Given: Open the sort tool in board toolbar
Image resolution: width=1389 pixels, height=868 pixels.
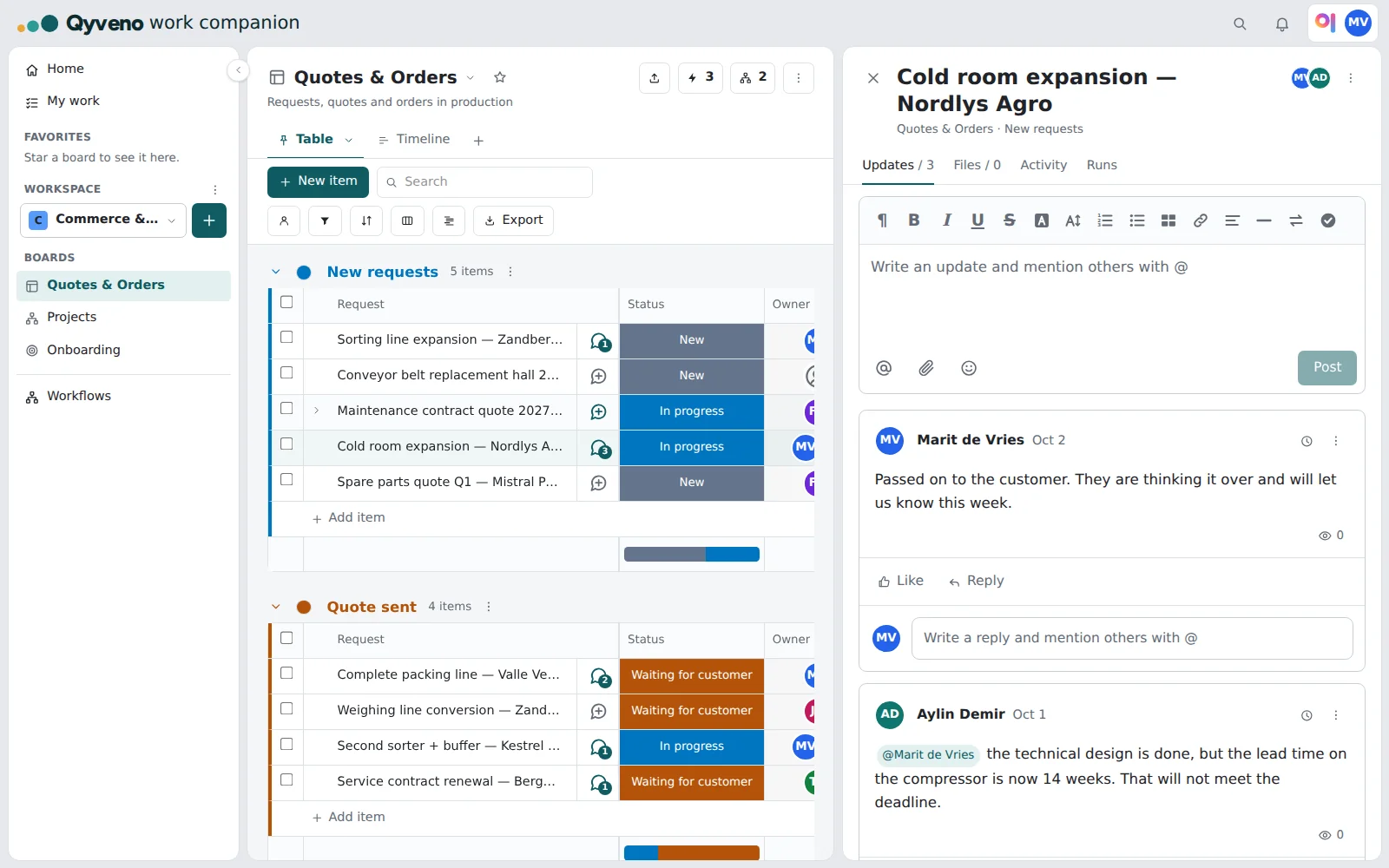Looking at the screenshot, I should click(366, 220).
